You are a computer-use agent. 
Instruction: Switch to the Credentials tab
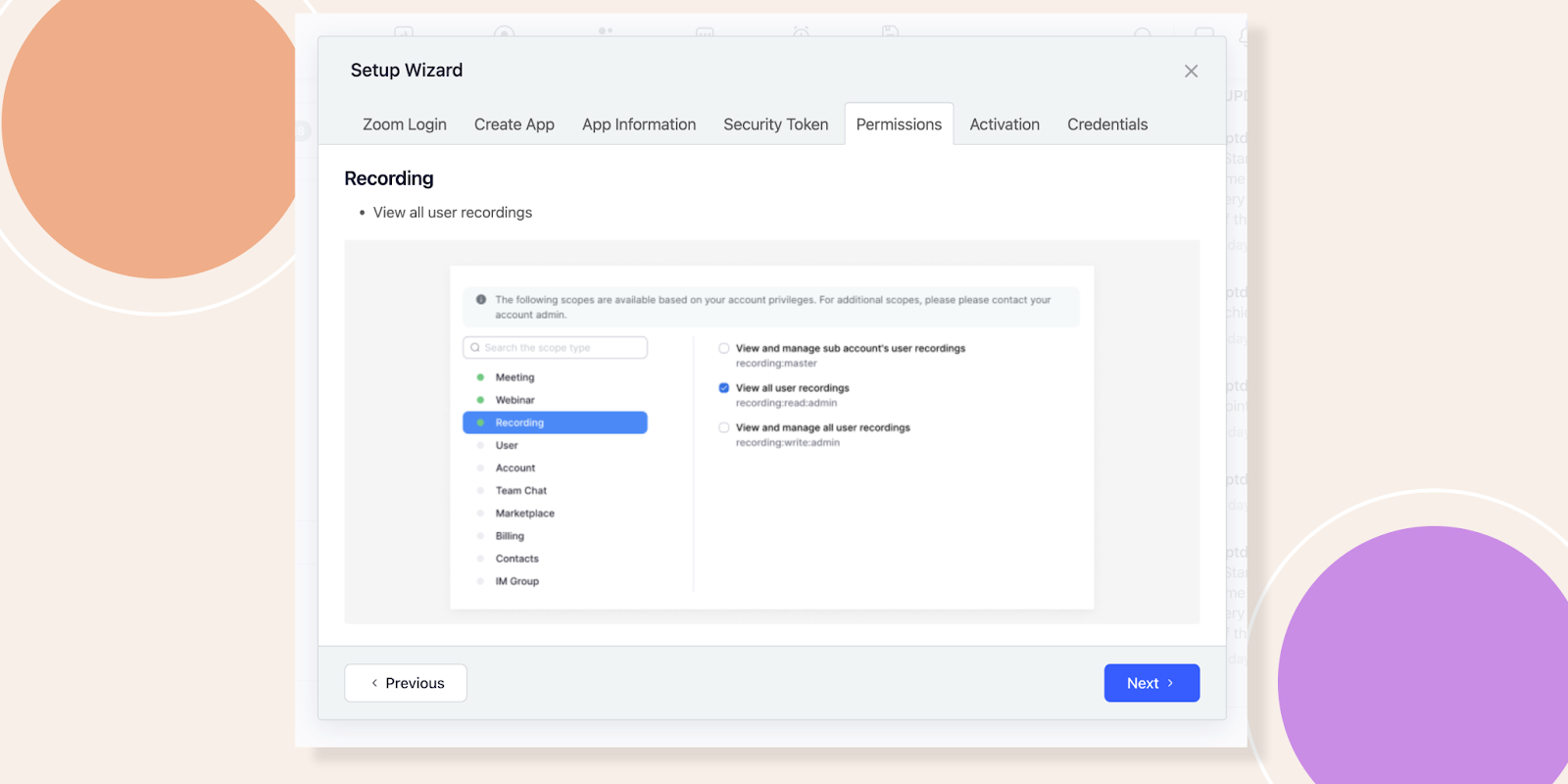[1107, 124]
